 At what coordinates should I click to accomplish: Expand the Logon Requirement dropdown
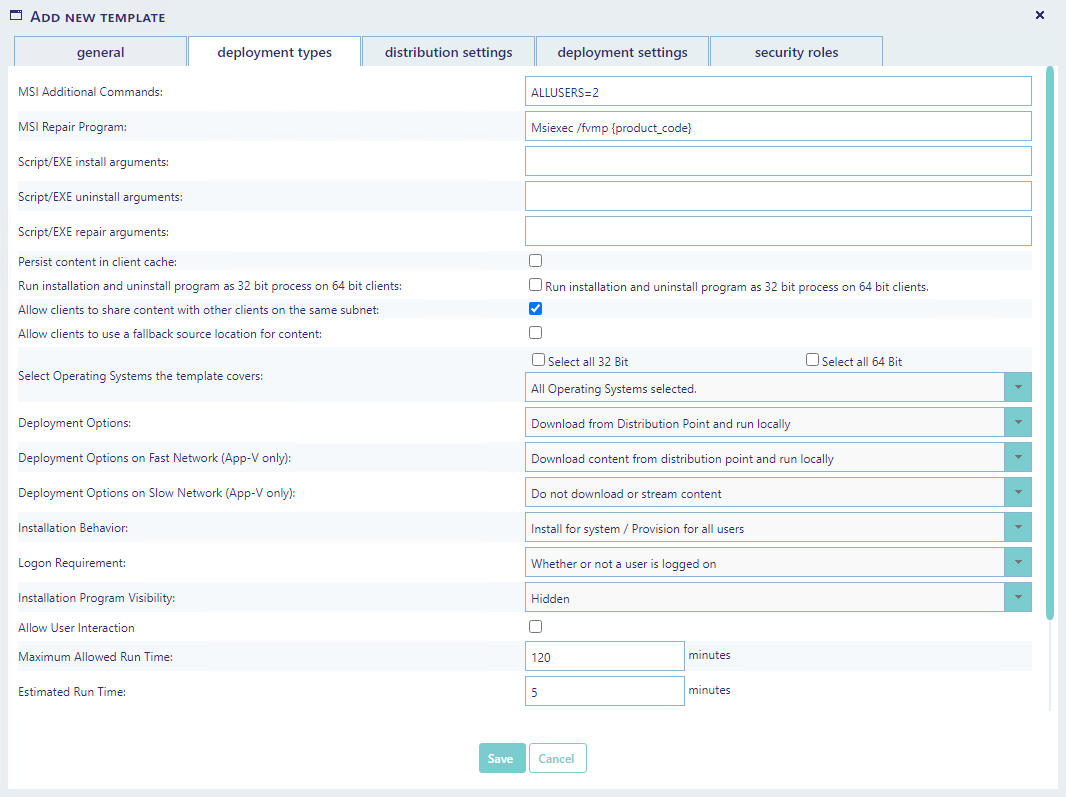[1017, 563]
